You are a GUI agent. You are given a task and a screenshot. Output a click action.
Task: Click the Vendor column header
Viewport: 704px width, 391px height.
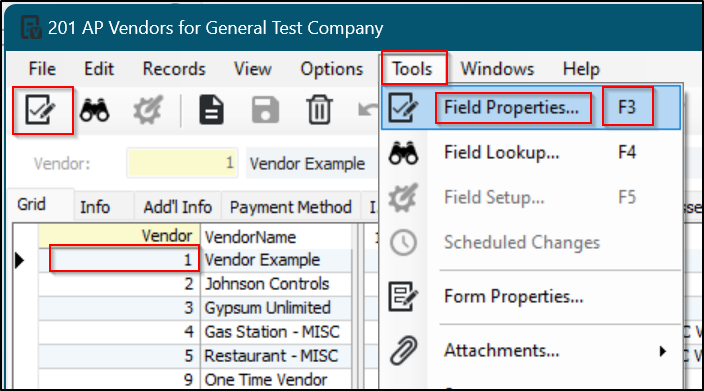119,236
